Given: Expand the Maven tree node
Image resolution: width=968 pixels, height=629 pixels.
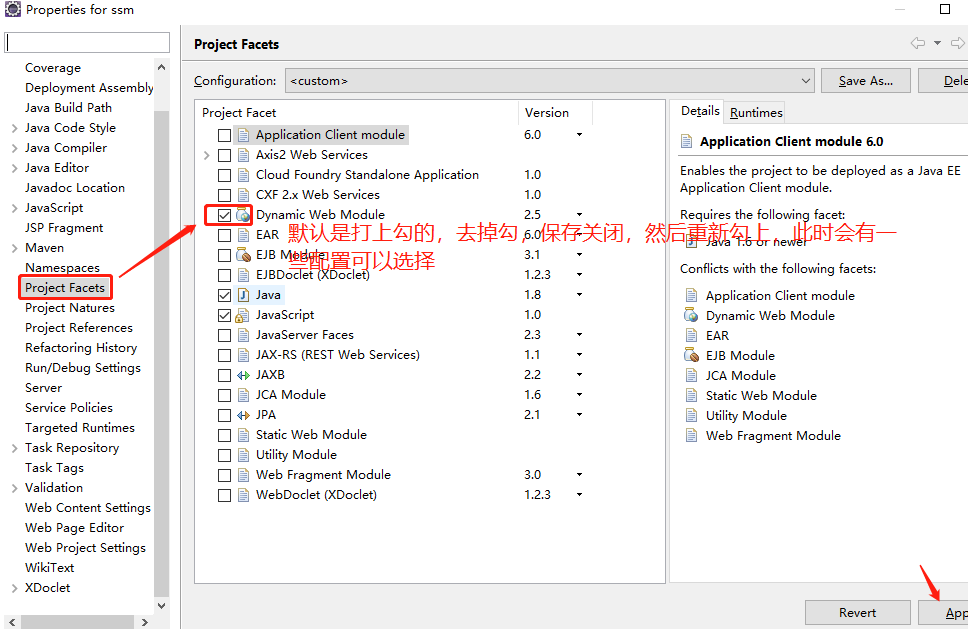Looking at the screenshot, I should [x=14, y=248].
